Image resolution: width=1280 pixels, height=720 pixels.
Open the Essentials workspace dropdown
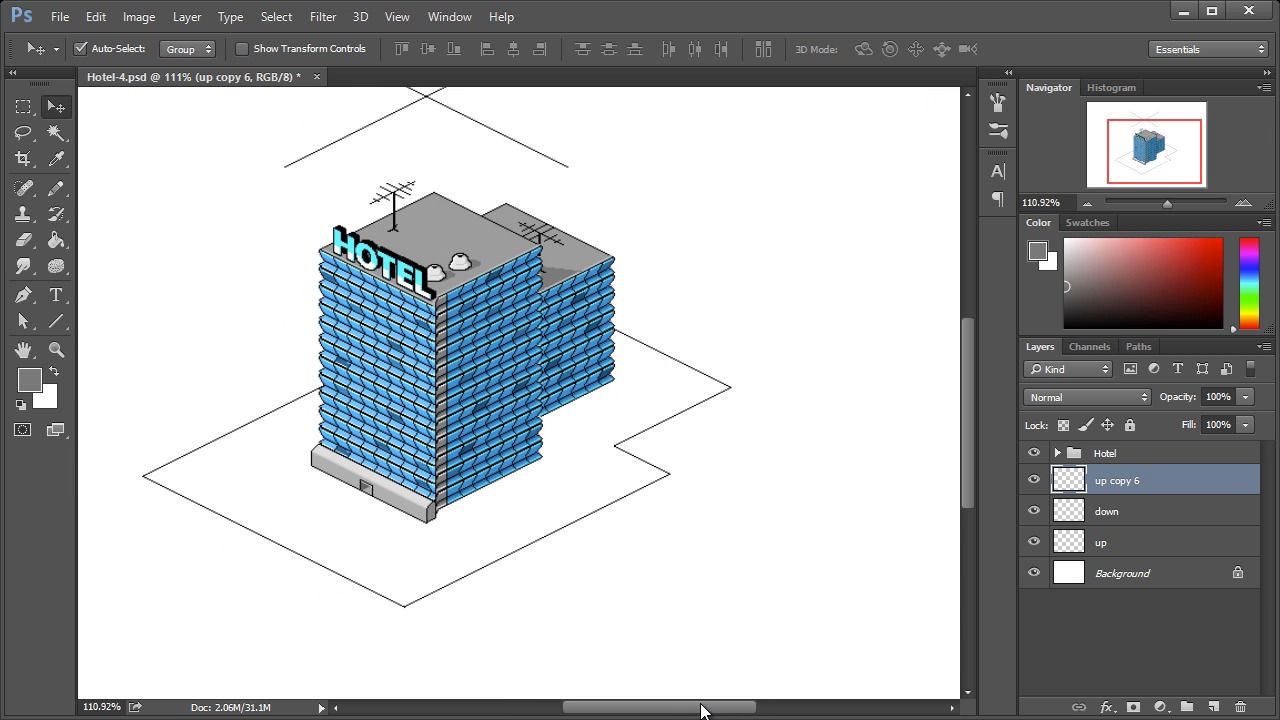tap(1209, 49)
